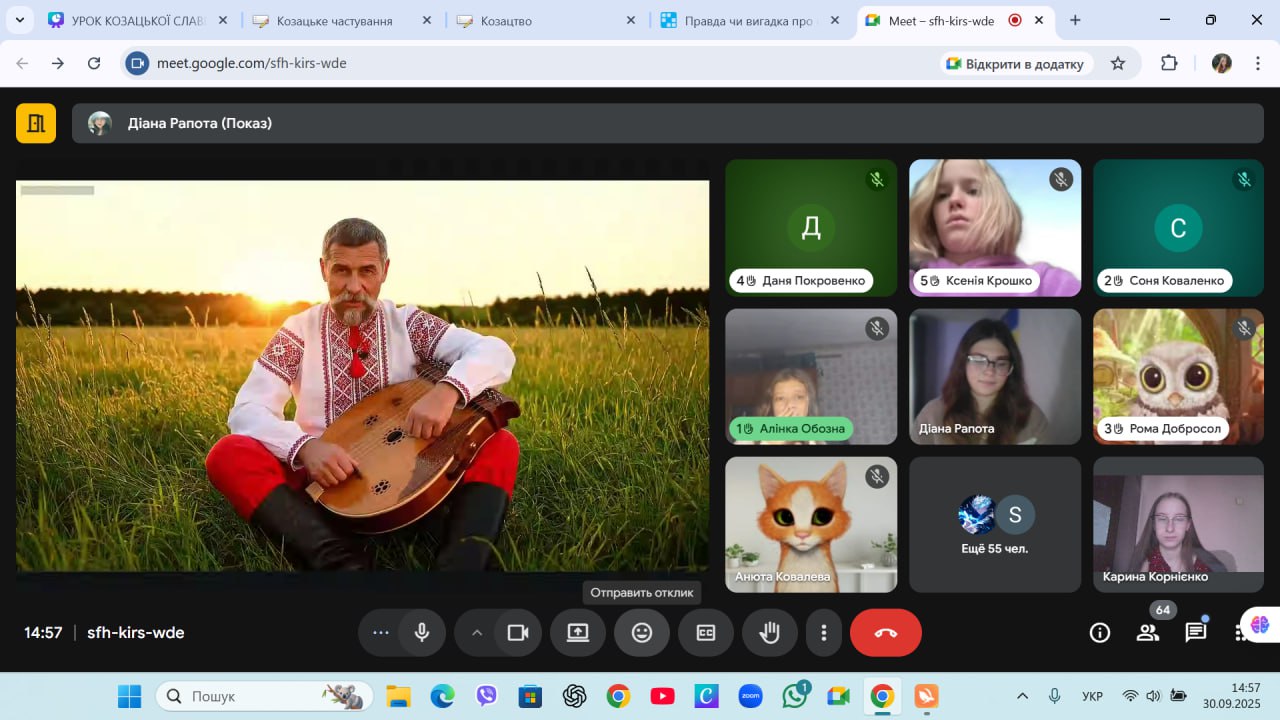1280x720 pixels.
Task: Expand the browser tab search dropdown
Action: pyautogui.click(x=20, y=20)
